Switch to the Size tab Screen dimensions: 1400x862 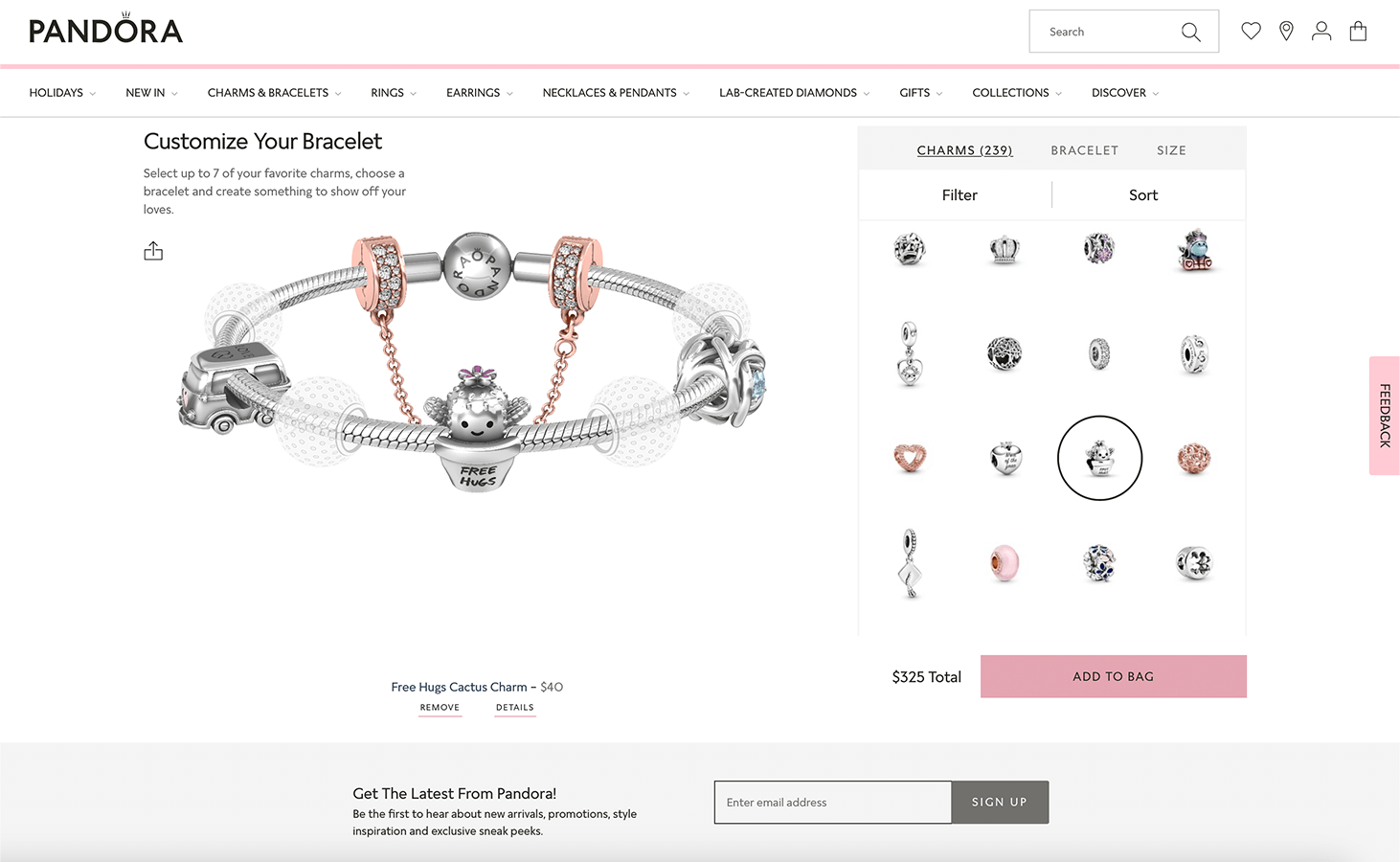coord(1171,150)
